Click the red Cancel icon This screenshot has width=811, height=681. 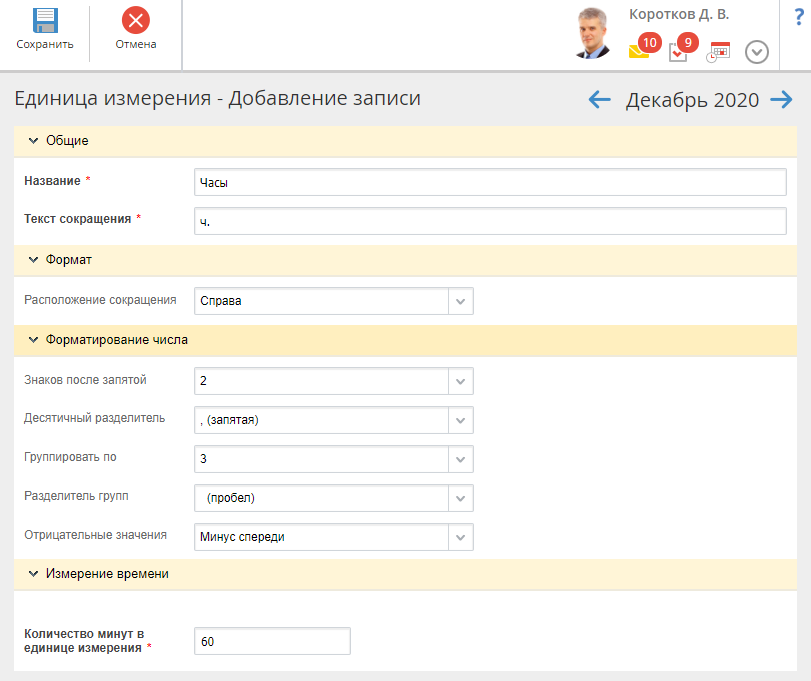point(135,21)
